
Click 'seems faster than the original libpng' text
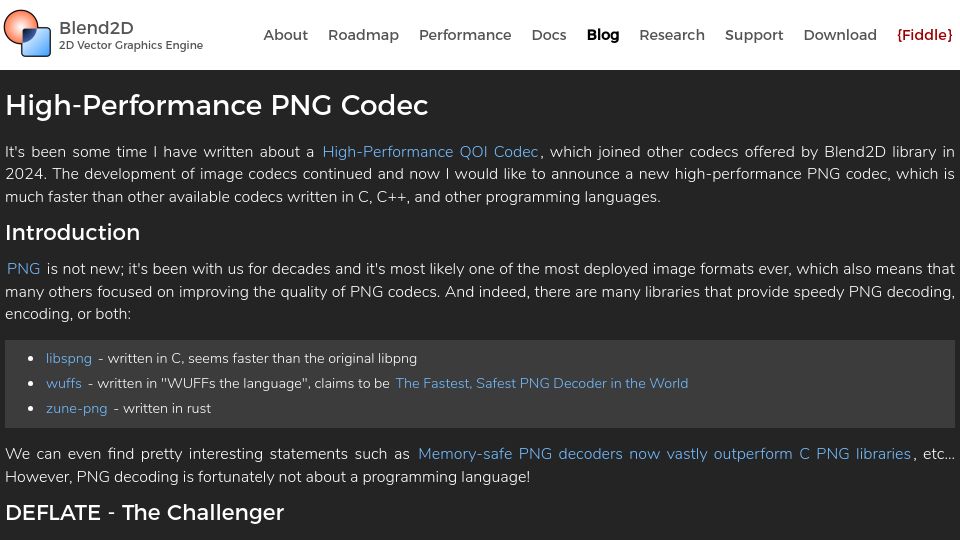click(x=302, y=358)
